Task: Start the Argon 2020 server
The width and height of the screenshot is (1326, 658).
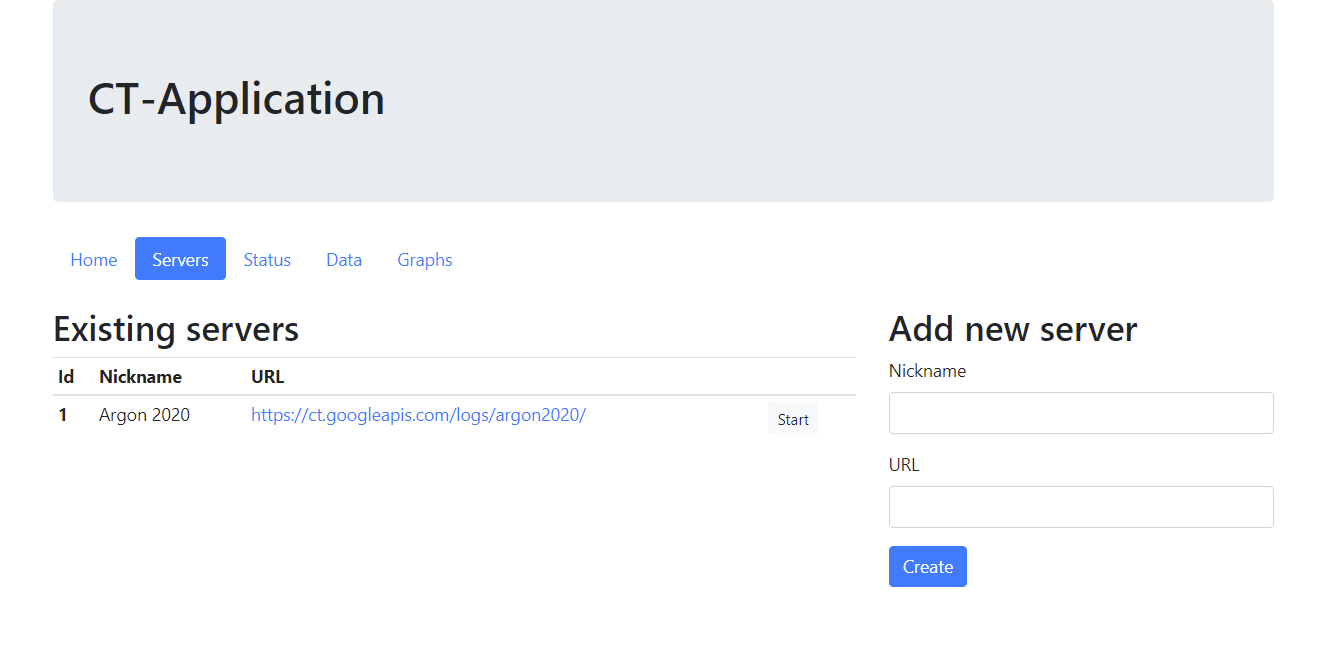Action: coord(793,419)
